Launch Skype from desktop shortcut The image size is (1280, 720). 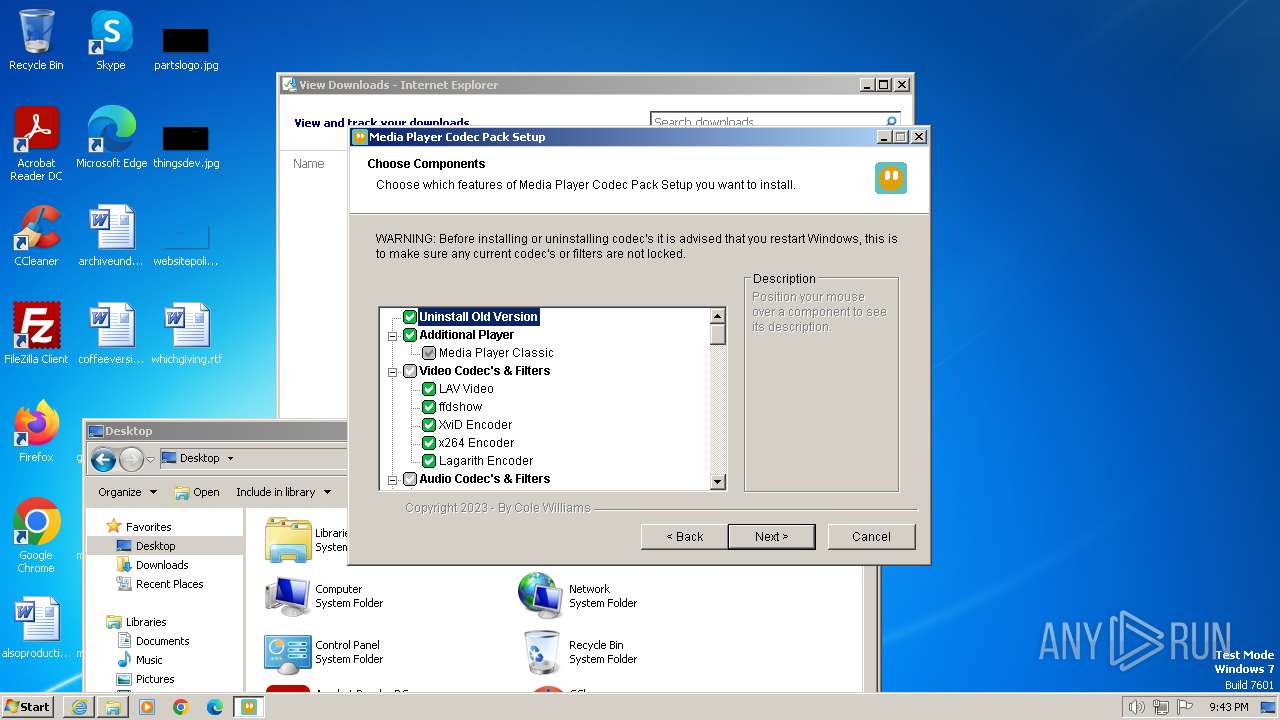(x=111, y=40)
